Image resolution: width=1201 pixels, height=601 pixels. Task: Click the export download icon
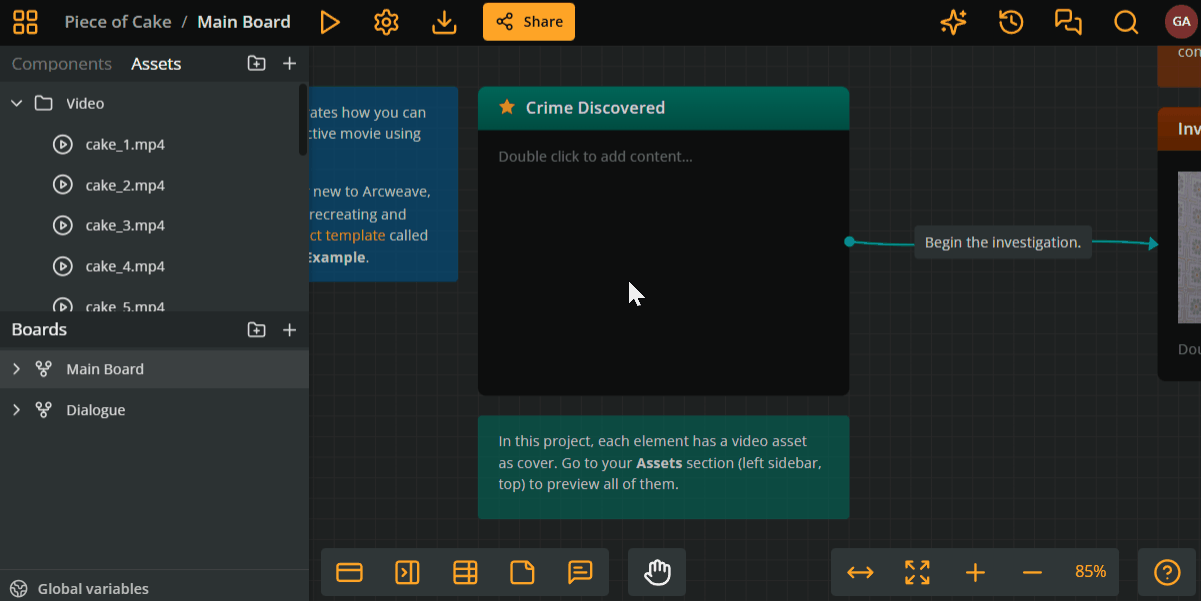443,21
